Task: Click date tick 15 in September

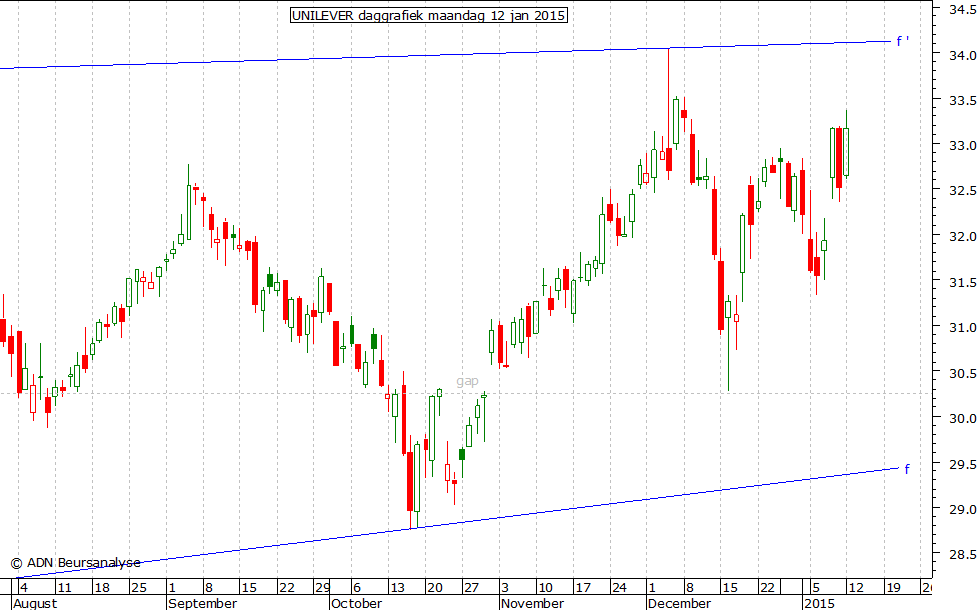Action: 249,588
